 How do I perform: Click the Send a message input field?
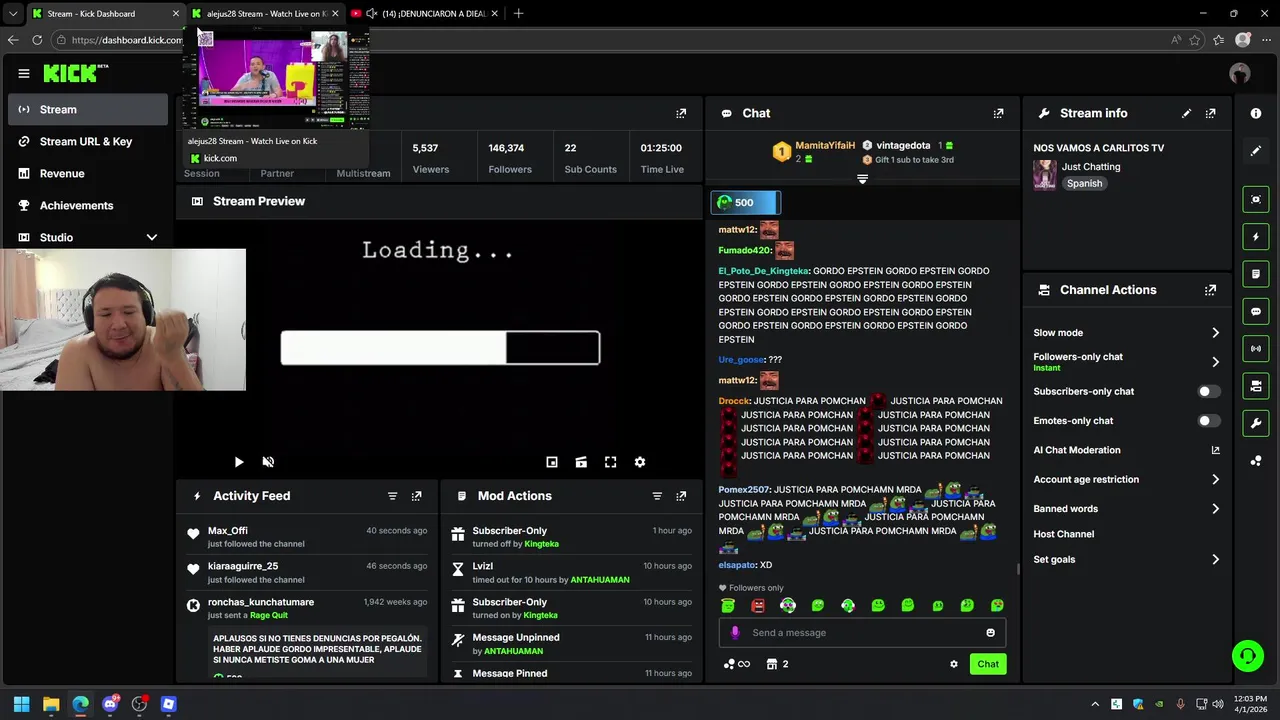click(x=862, y=633)
